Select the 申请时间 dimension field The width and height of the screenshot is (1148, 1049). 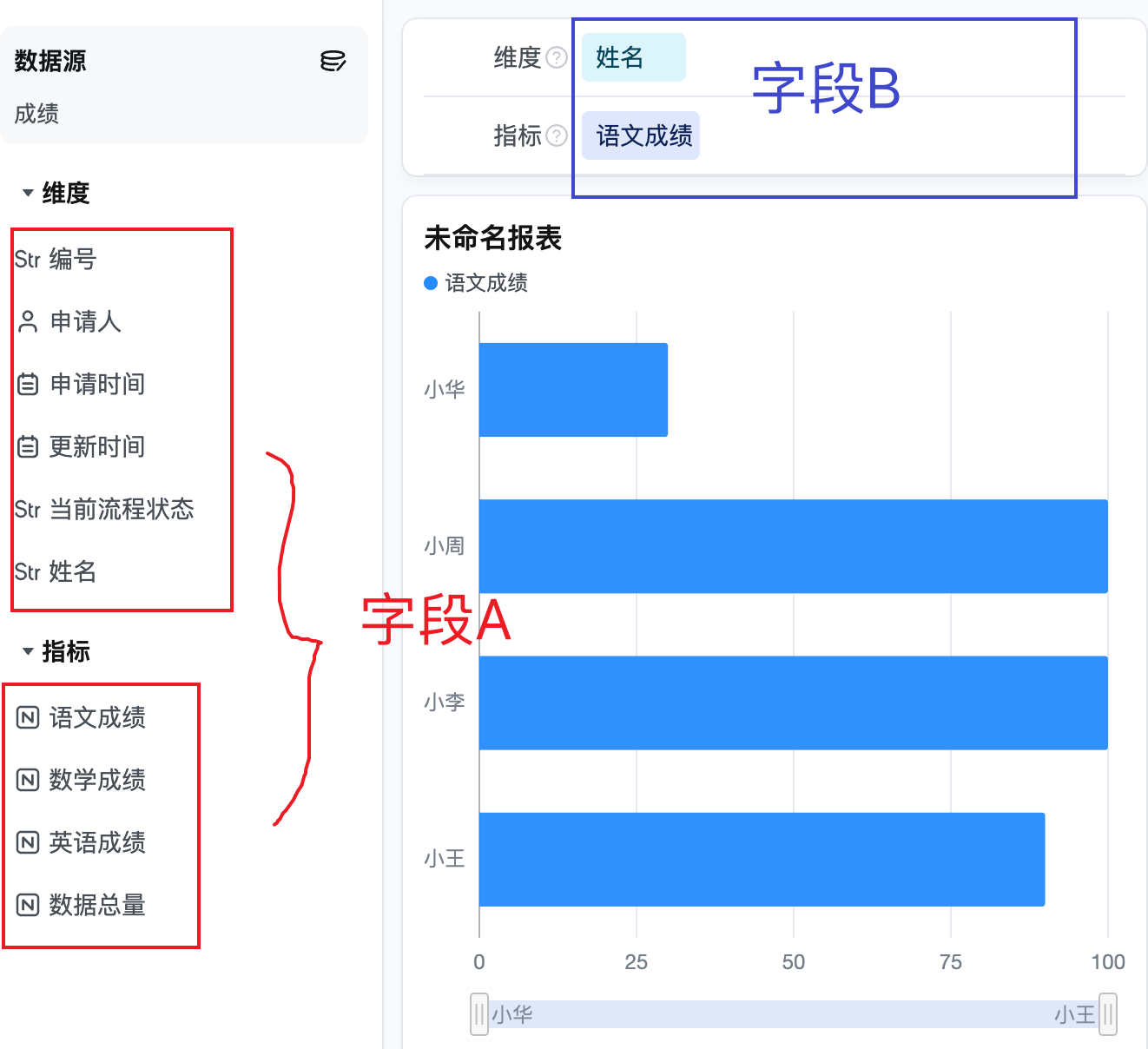coord(97,384)
